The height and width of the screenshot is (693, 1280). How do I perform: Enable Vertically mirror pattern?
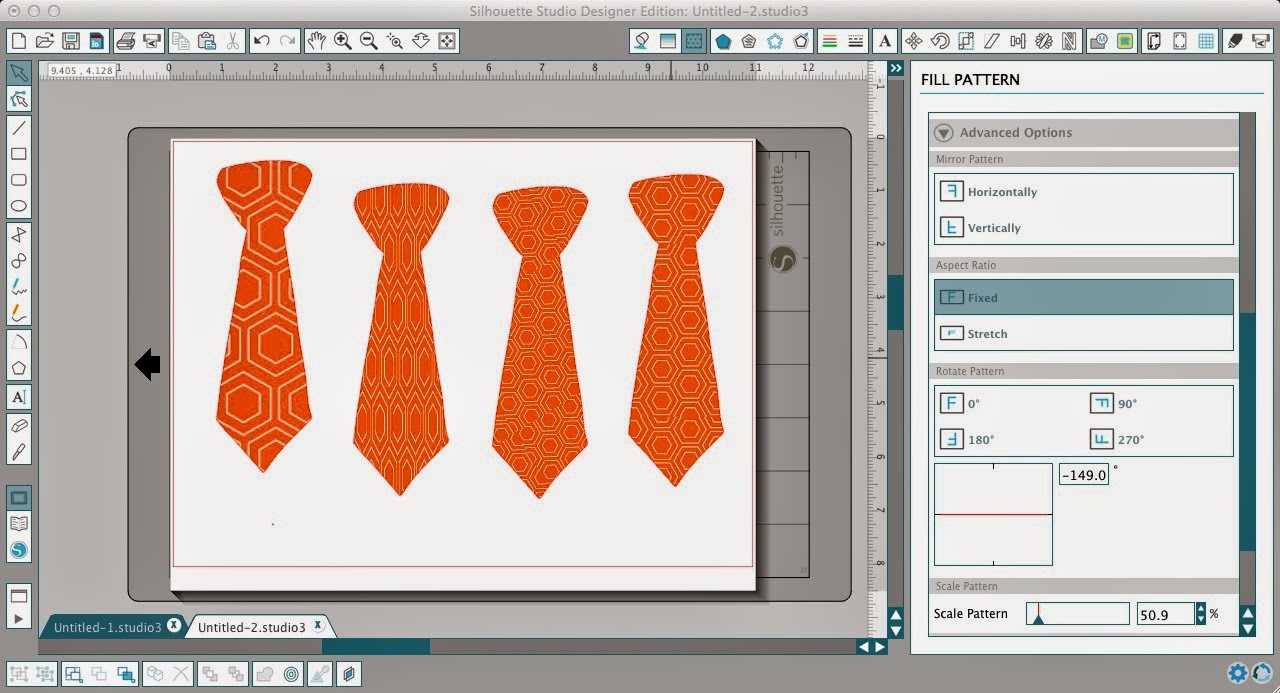(x=994, y=227)
